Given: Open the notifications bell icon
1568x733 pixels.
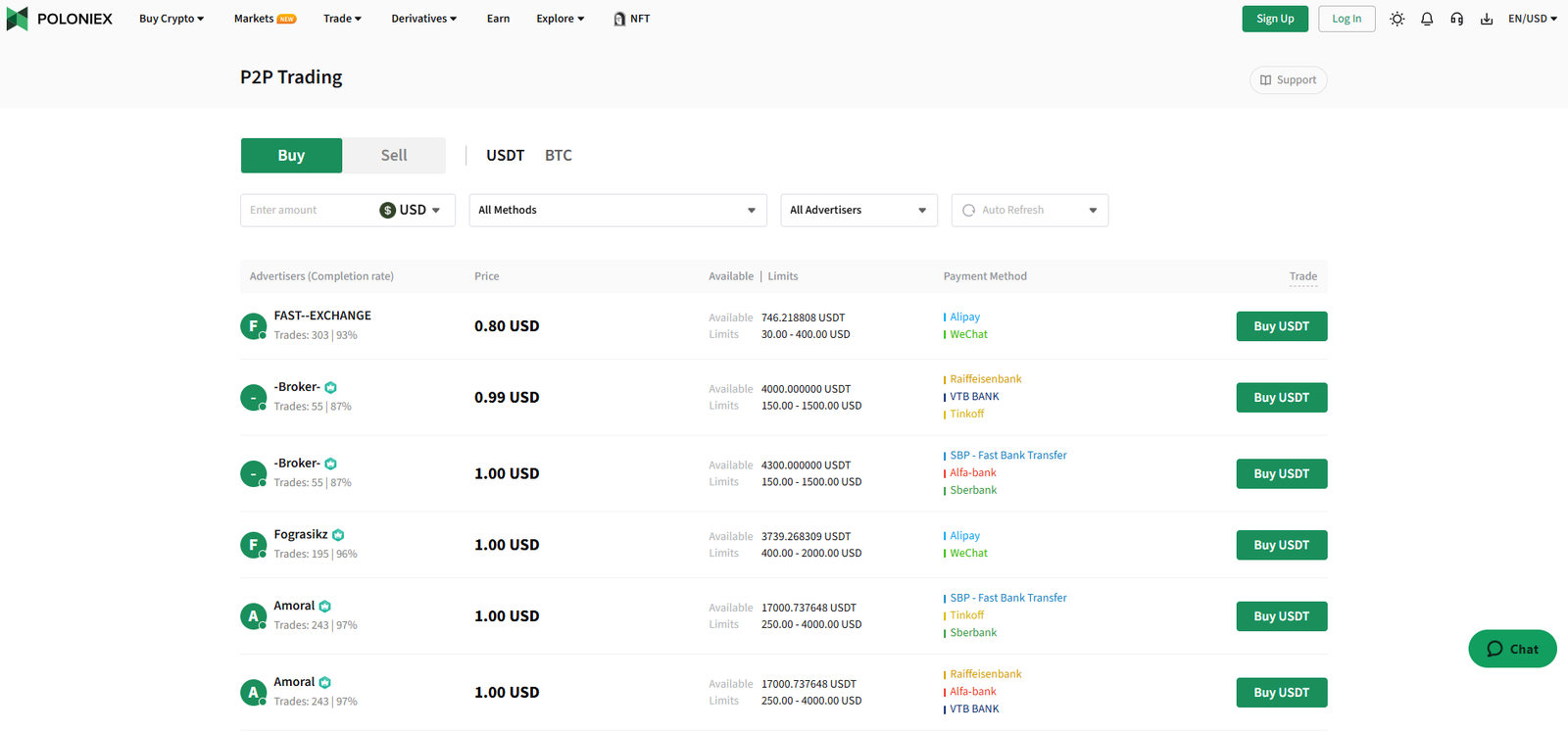Looking at the screenshot, I should point(1427,19).
